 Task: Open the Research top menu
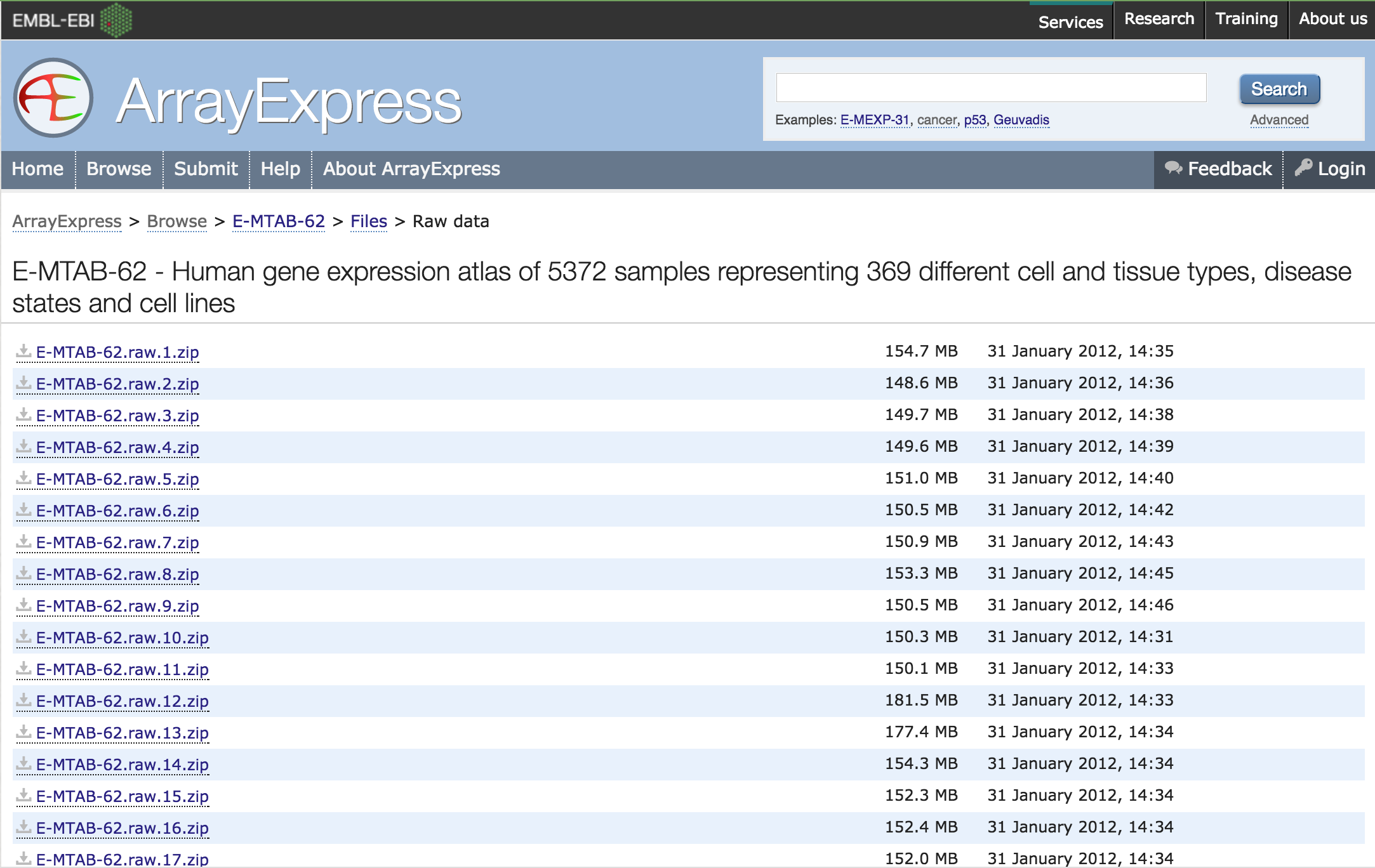(x=1159, y=20)
